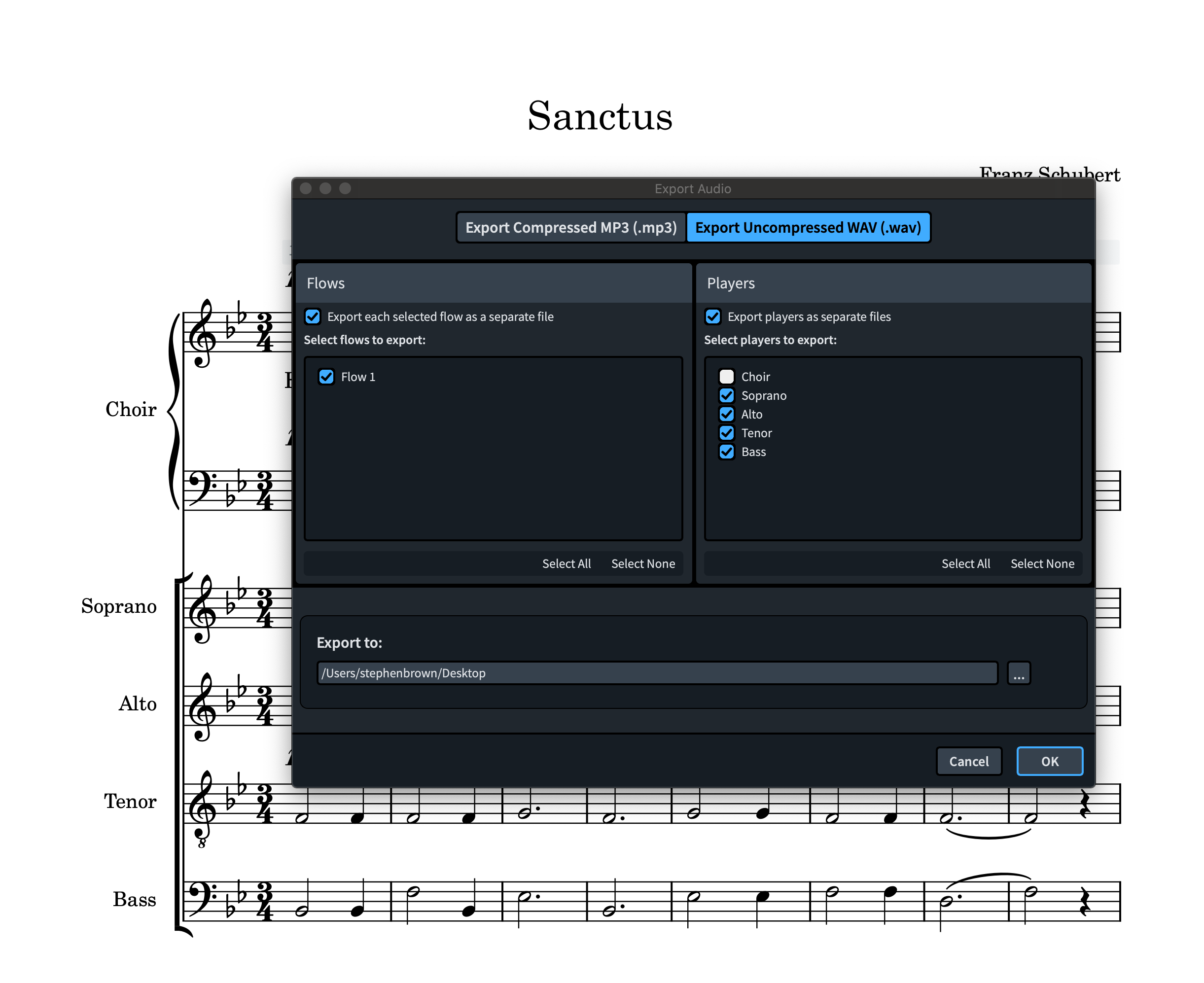Switch to Export Compressed MP3 tab

pyautogui.click(x=571, y=228)
